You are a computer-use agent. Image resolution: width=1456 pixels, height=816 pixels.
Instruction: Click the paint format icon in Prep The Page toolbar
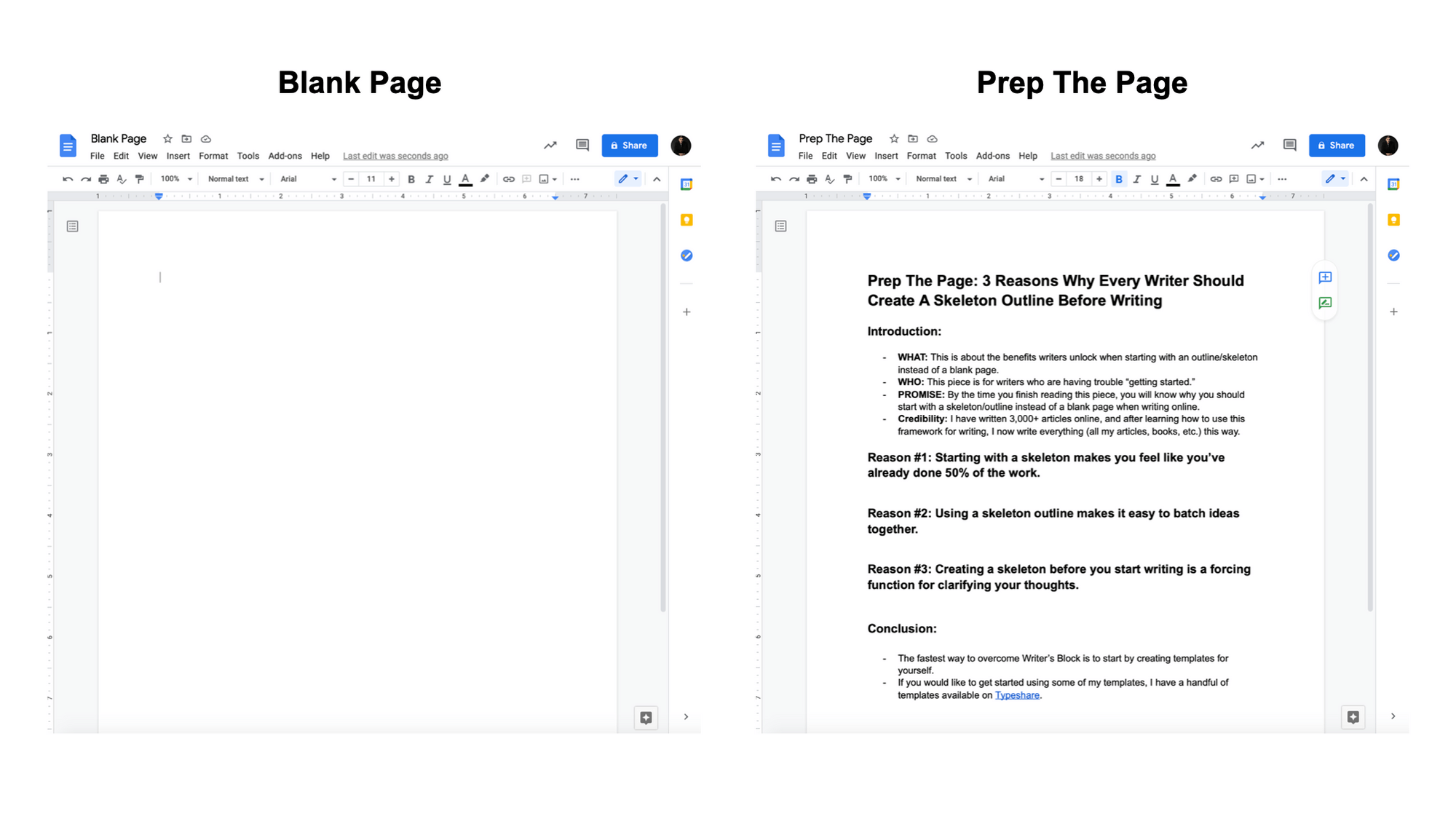[x=847, y=179]
